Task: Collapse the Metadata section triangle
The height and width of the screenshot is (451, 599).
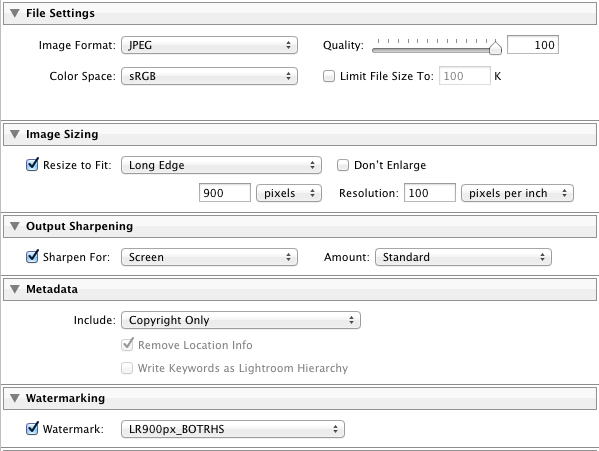Action: [x=15, y=289]
